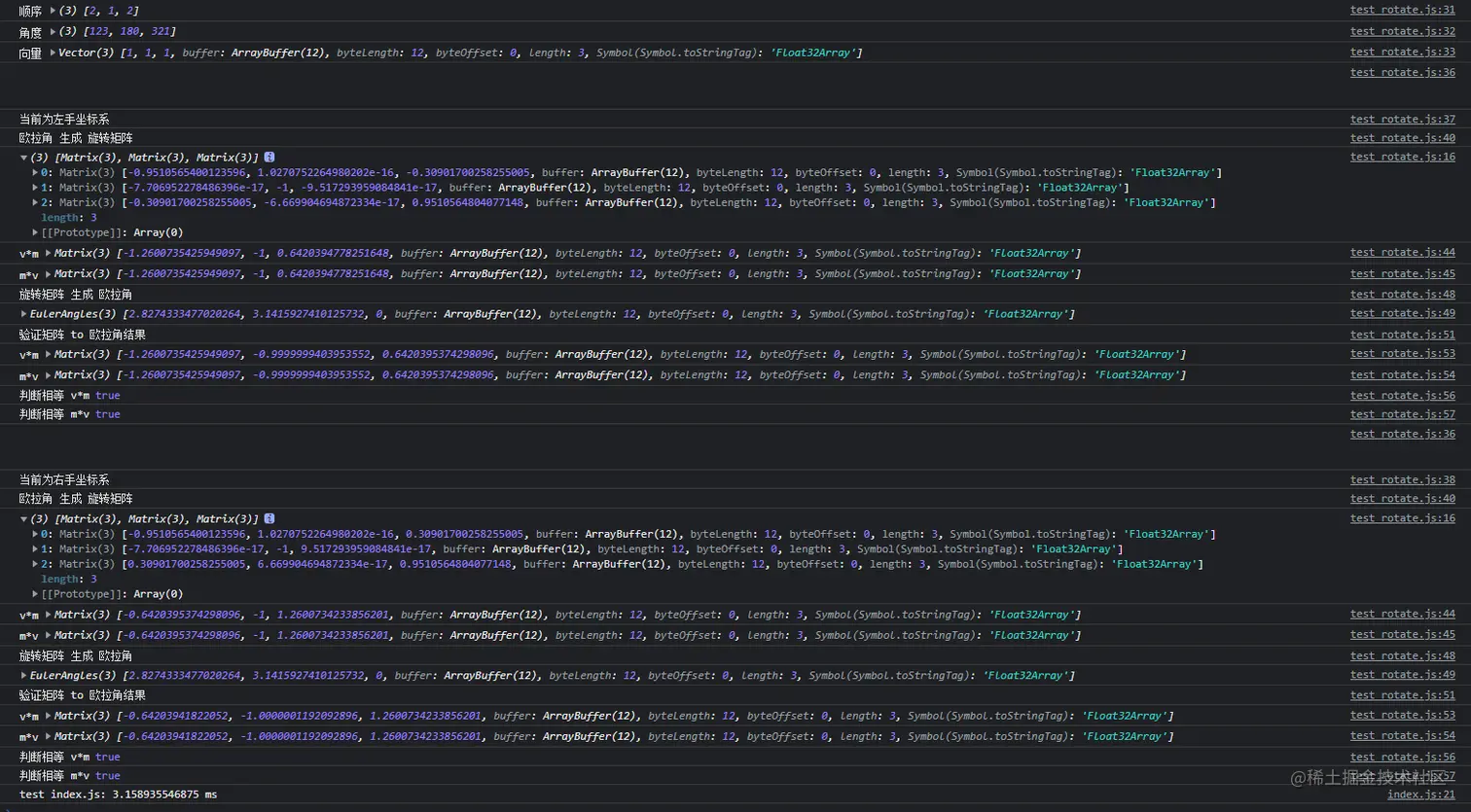Click the 顺序 label text

coord(30,12)
